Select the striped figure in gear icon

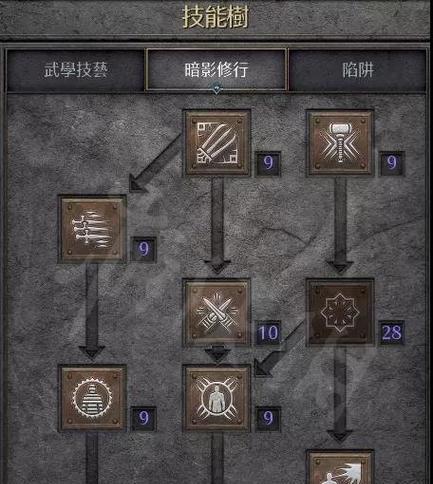point(92,398)
